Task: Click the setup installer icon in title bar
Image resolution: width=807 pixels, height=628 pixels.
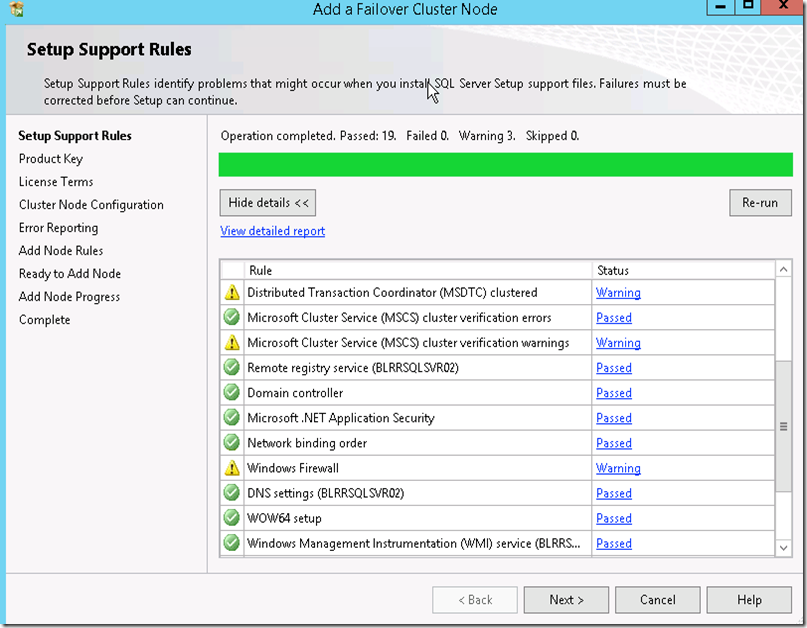Action: coord(16,8)
